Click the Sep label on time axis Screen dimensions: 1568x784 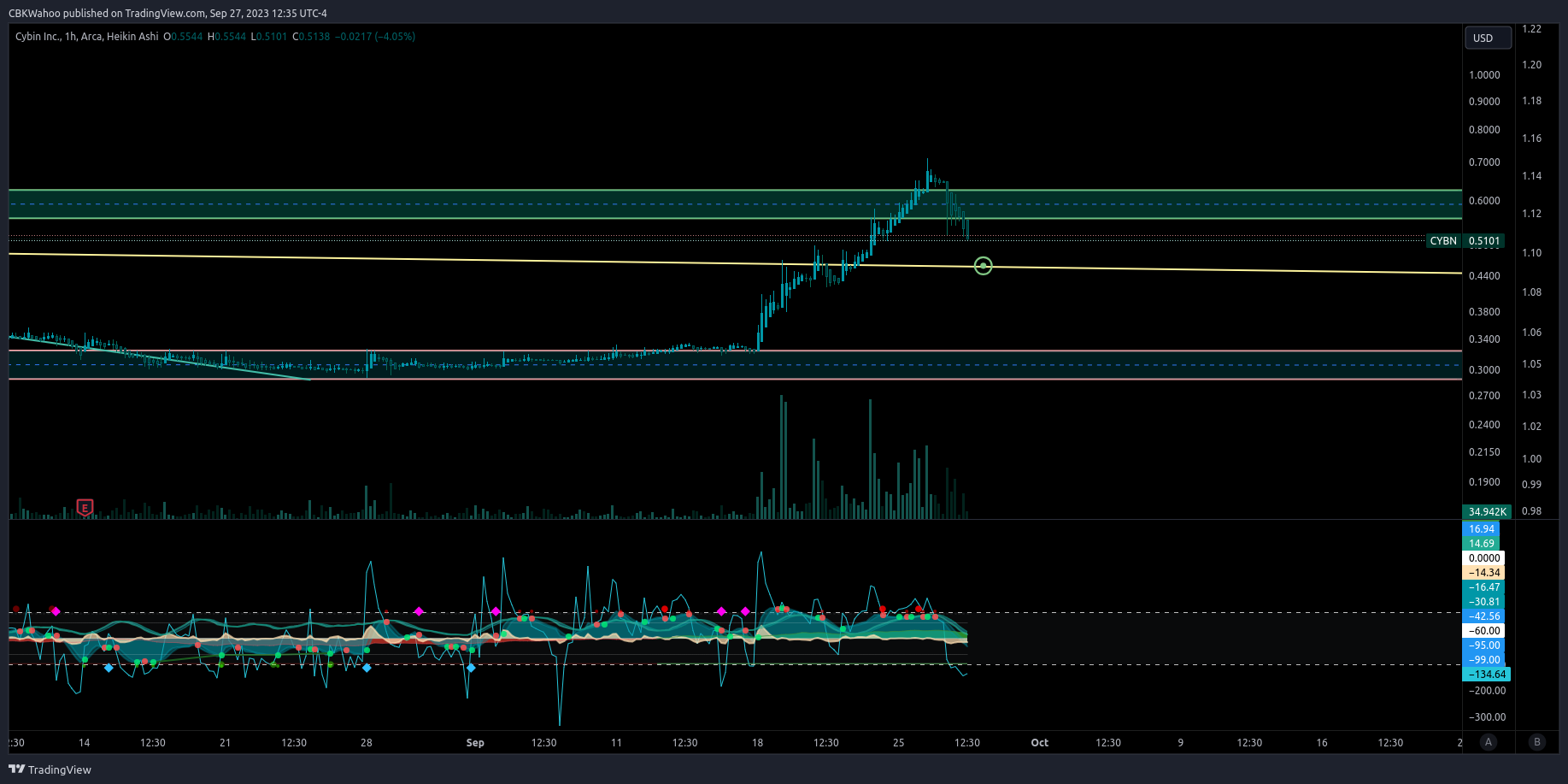click(475, 743)
